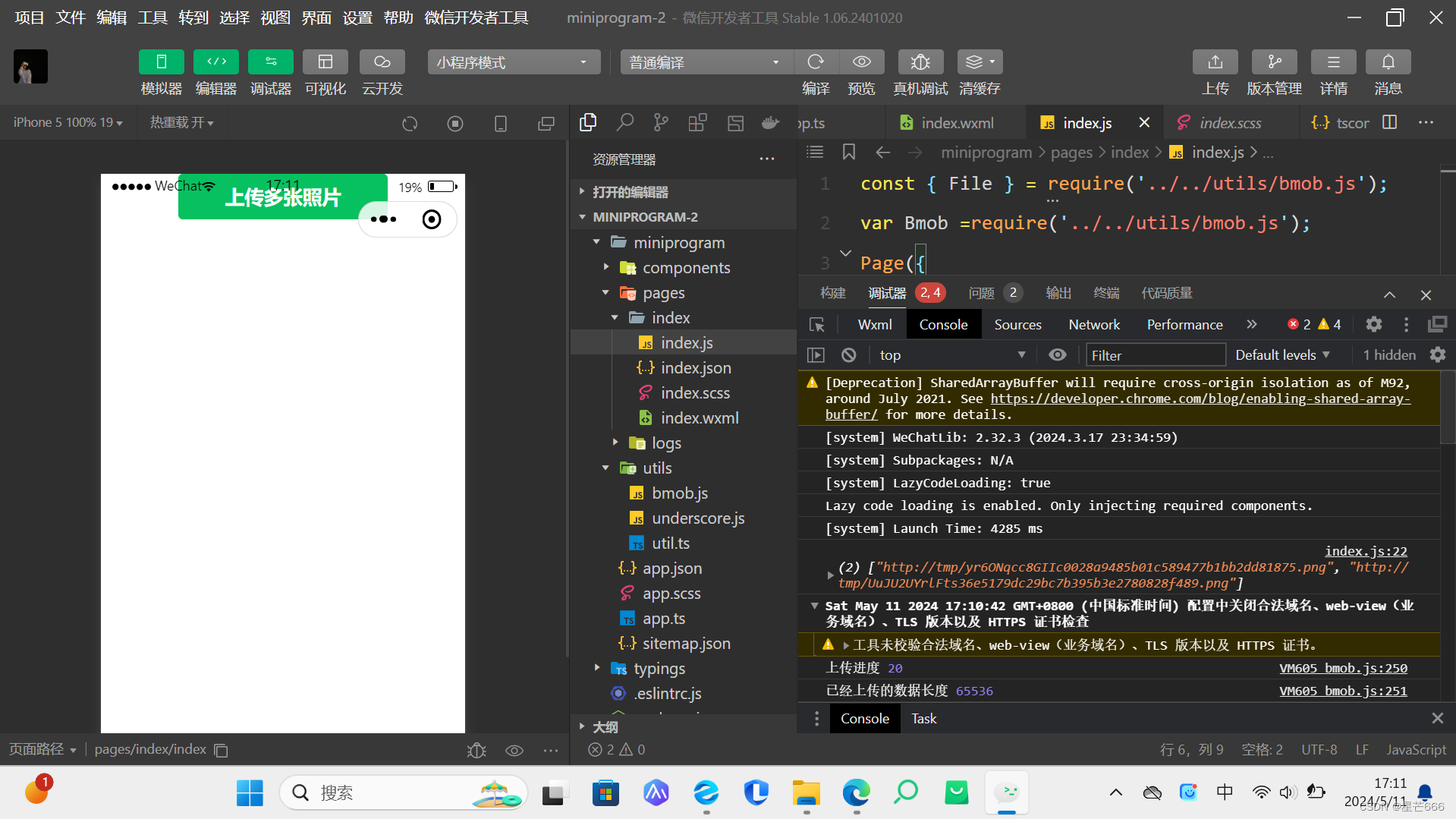The height and width of the screenshot is (819, 1456).
Task: Toggle the debugger panel (调试器) button
Action: click(x=271, y=62)
